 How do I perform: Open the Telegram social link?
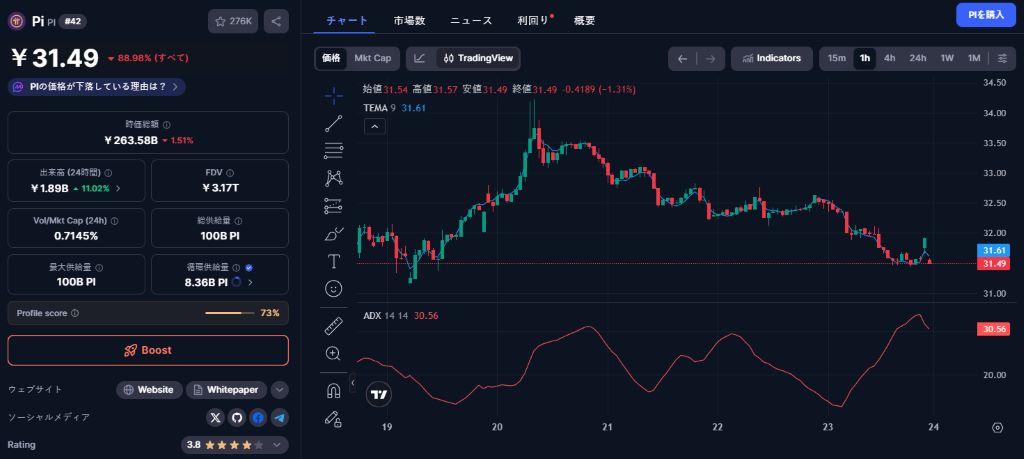pos(280,417)
